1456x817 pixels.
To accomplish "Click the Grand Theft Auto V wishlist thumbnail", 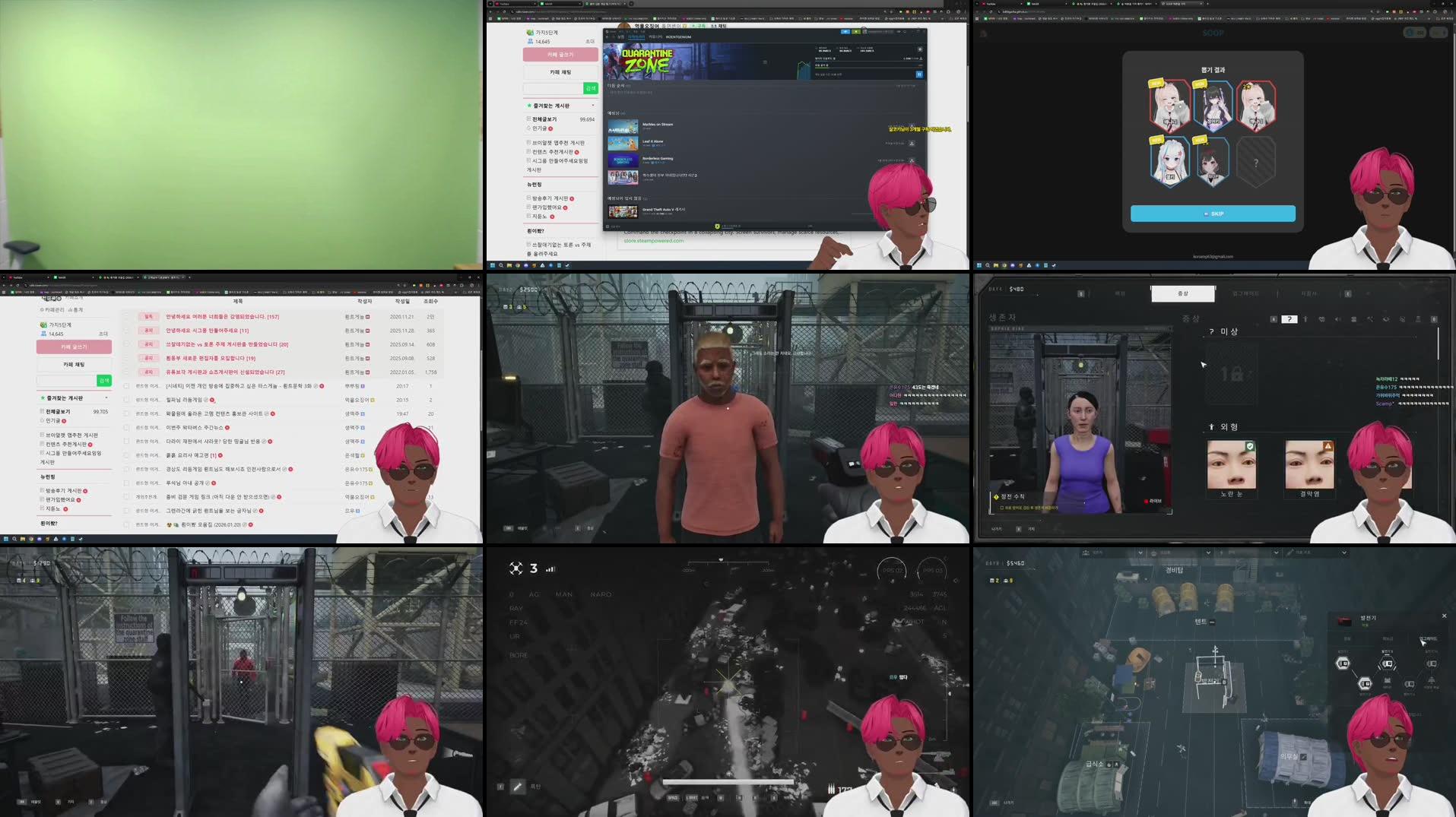I will 623,211.
